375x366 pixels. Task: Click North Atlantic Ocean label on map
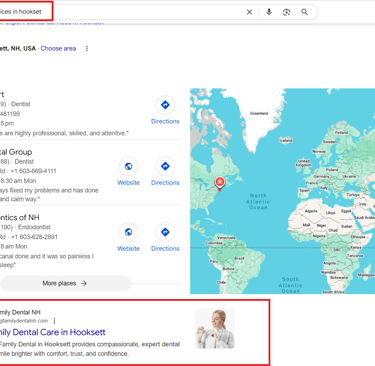coord(258,201)
